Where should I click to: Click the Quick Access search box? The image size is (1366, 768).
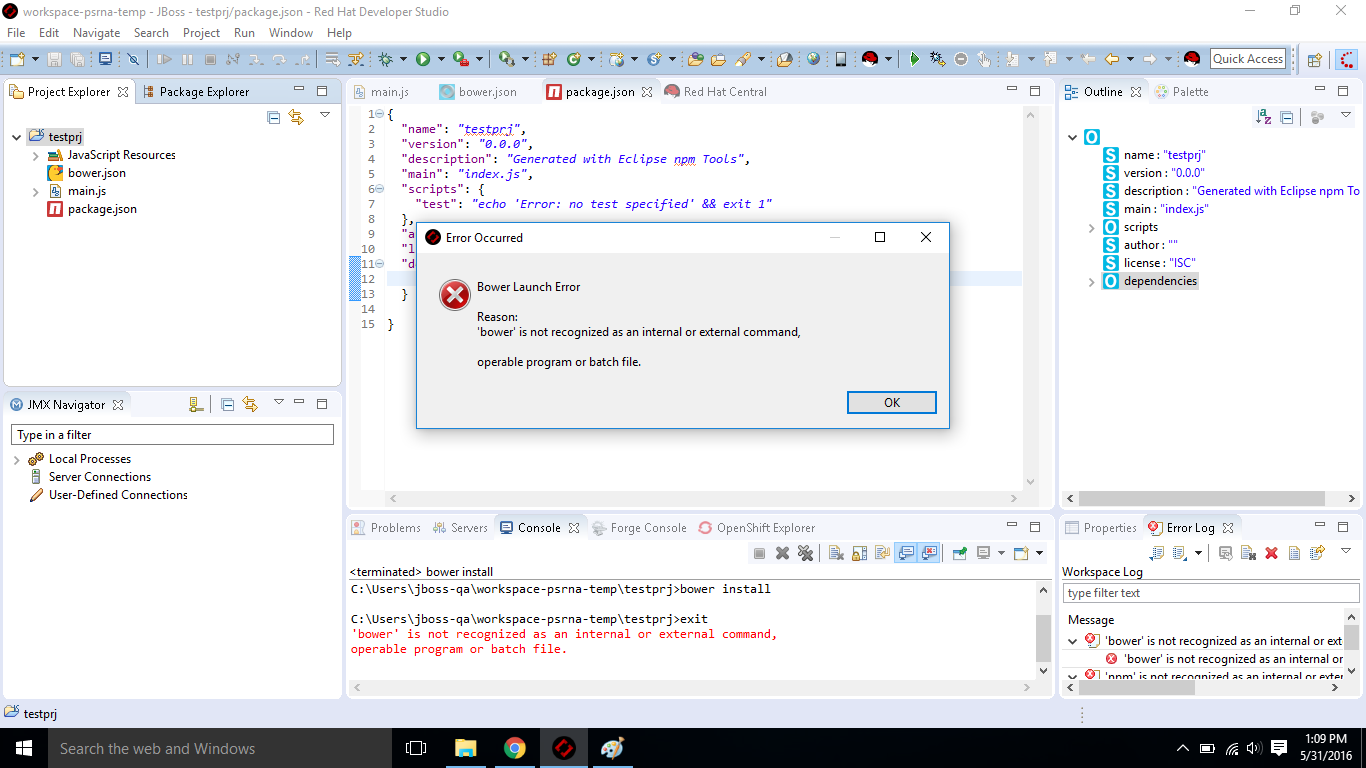pyautogui.click(x=1248, y=59)
